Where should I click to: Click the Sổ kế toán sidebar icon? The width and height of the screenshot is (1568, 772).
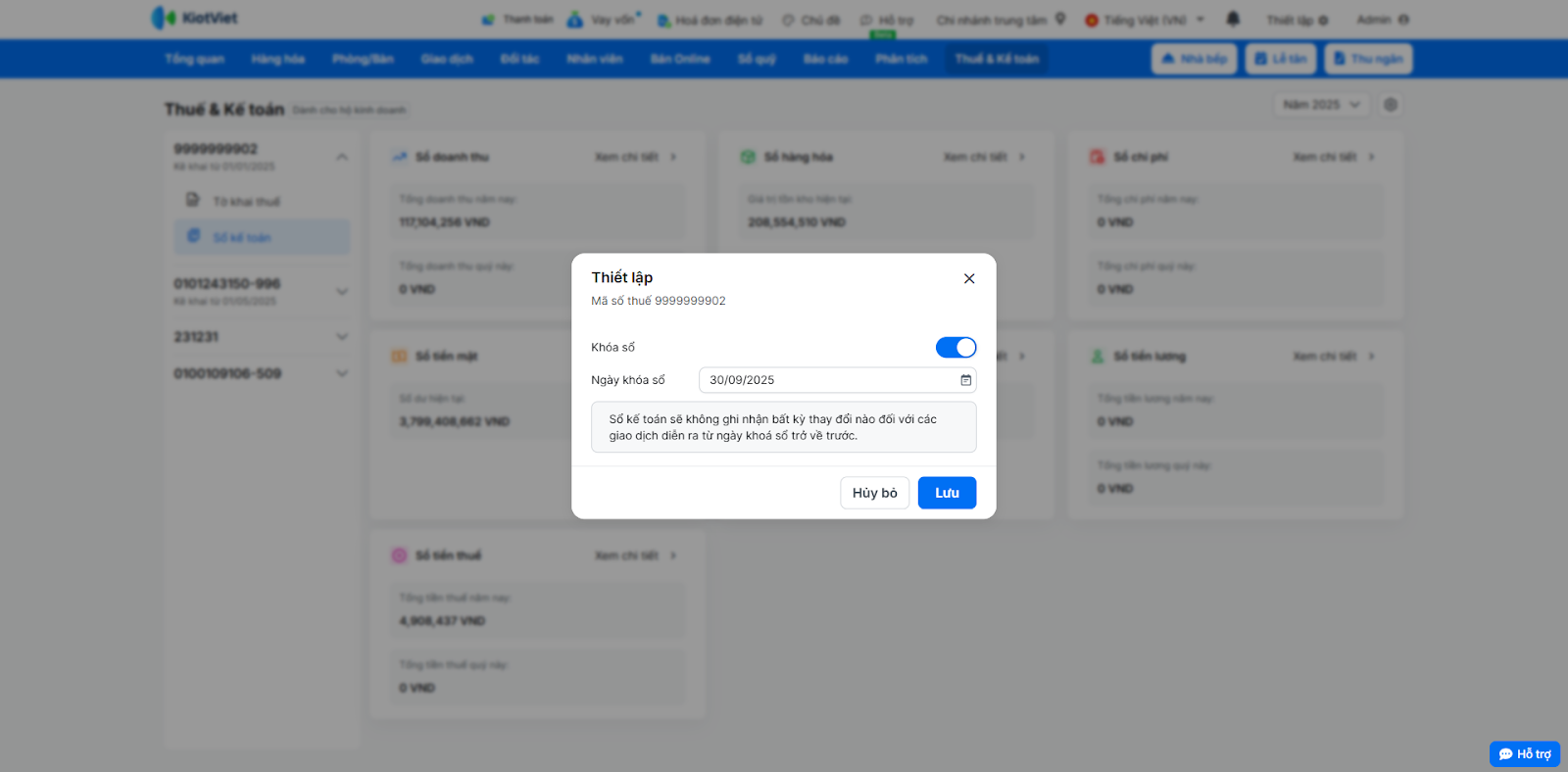pos(193,236)
